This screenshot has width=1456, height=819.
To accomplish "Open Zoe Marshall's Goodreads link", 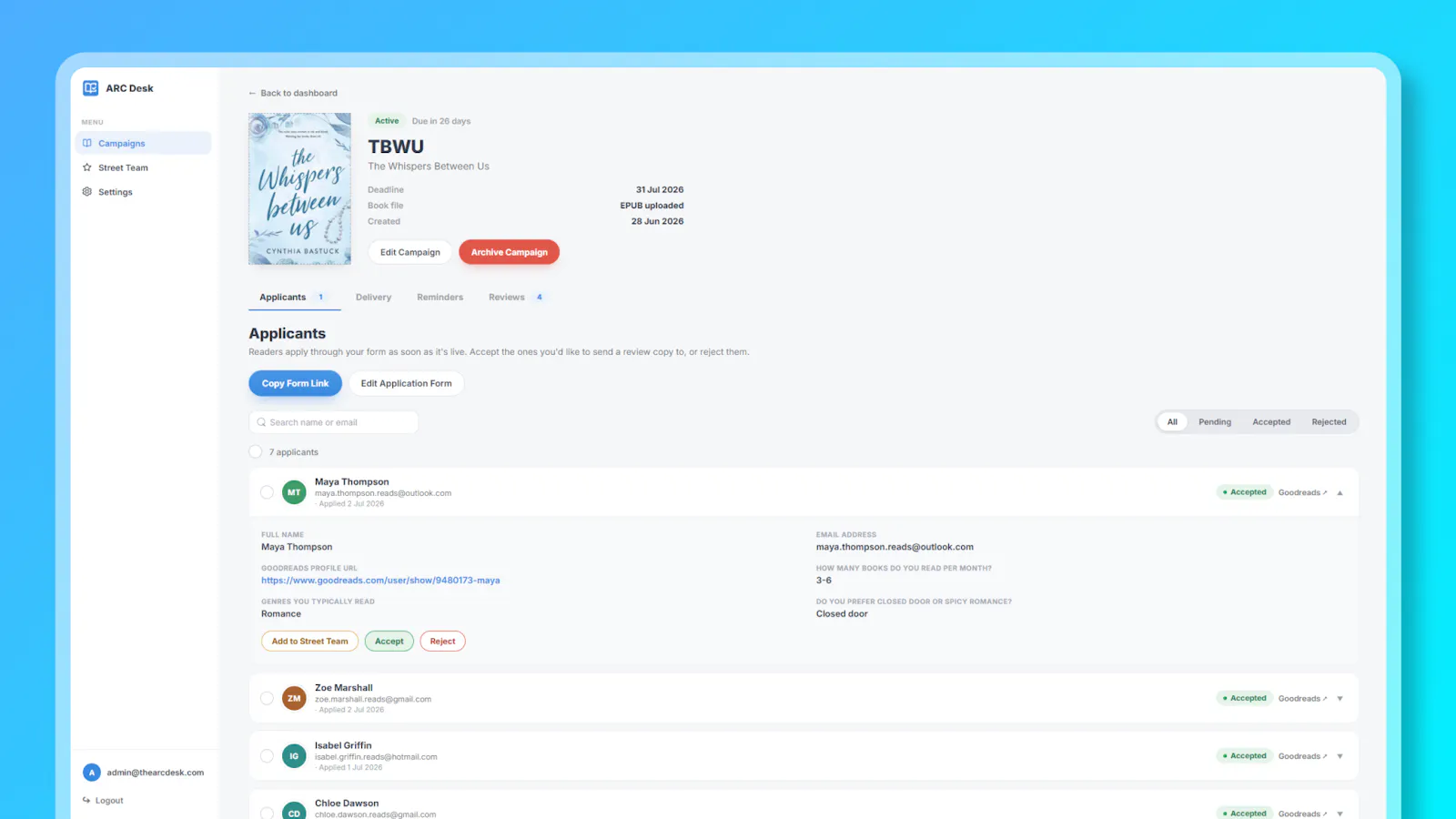I will click(x=1302, y=699).
